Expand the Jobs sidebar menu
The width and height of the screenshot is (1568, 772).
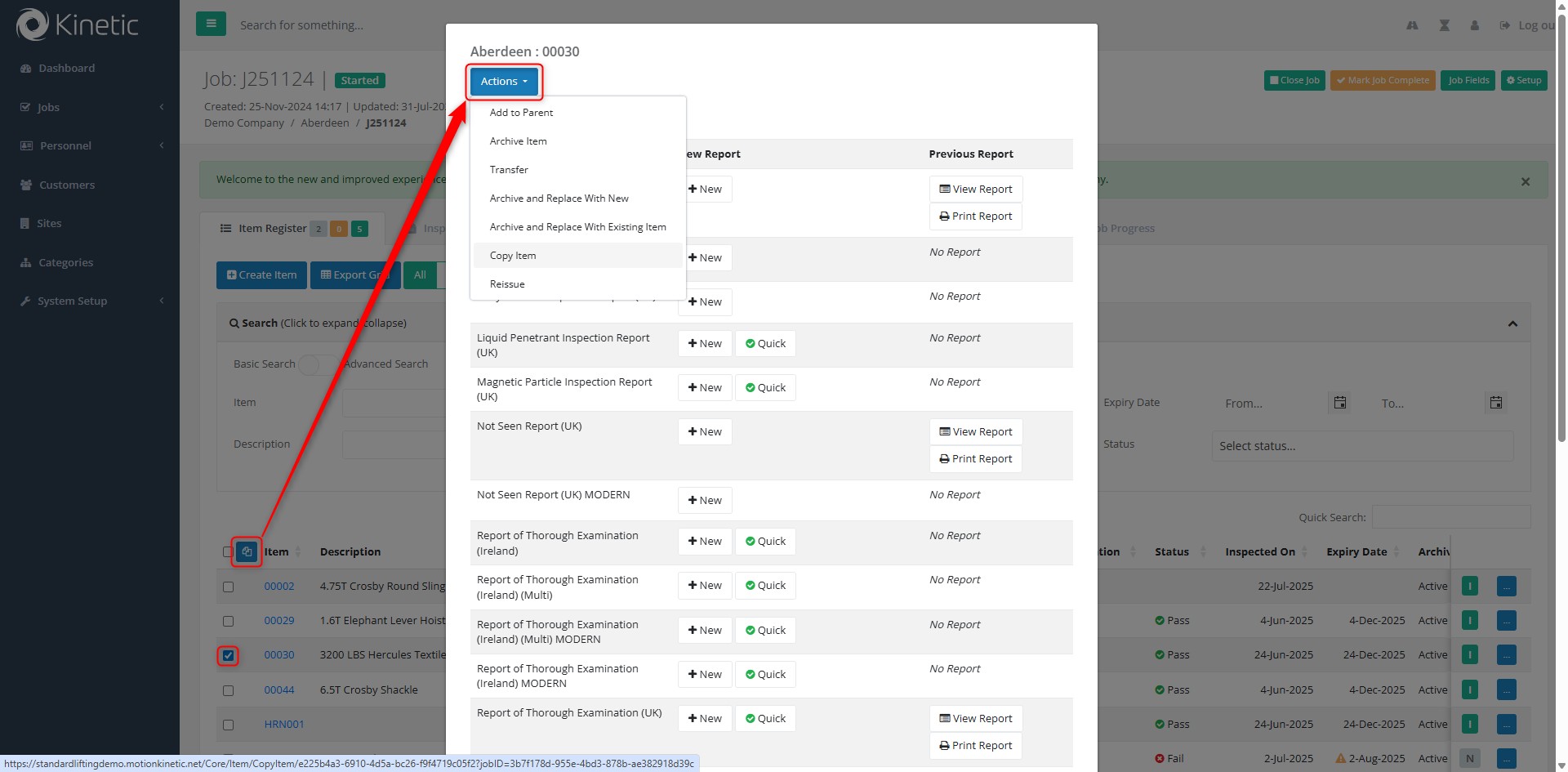coord(90,107)
